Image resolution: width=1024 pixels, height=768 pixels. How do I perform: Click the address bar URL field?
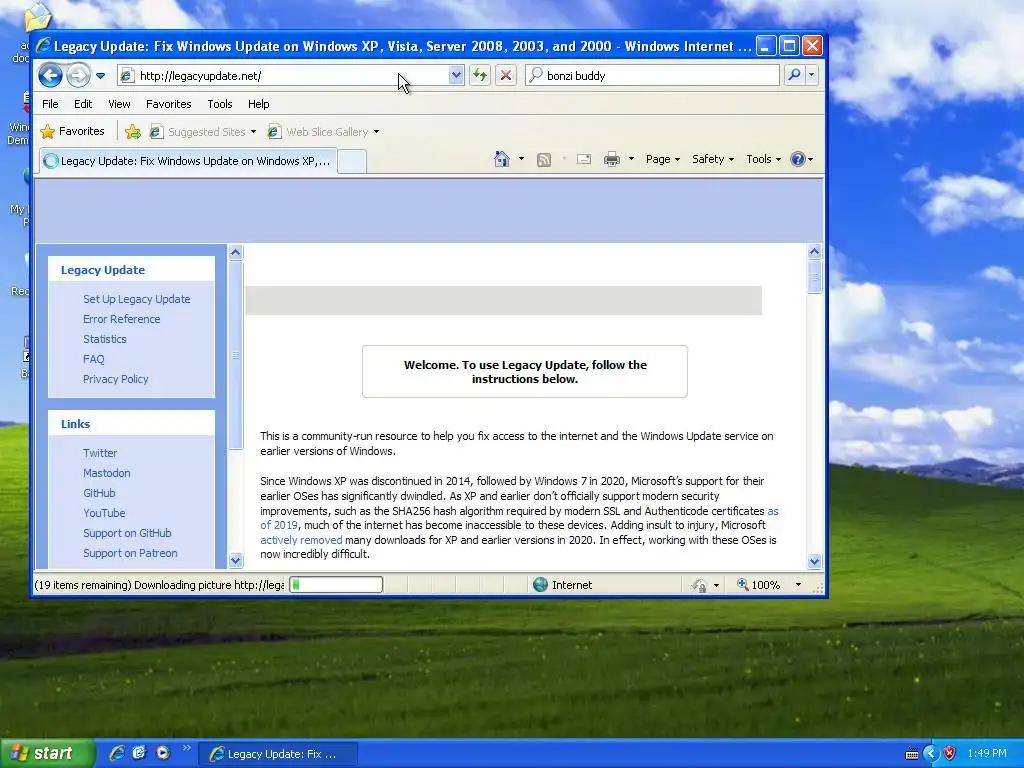pyautogui.click(x=284, y=76)
